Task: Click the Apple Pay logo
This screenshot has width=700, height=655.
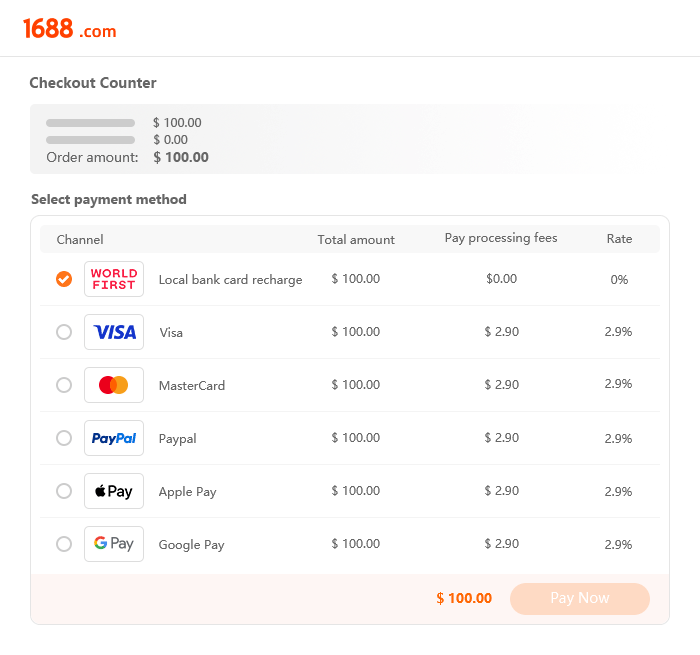Action: coord(114,491)
